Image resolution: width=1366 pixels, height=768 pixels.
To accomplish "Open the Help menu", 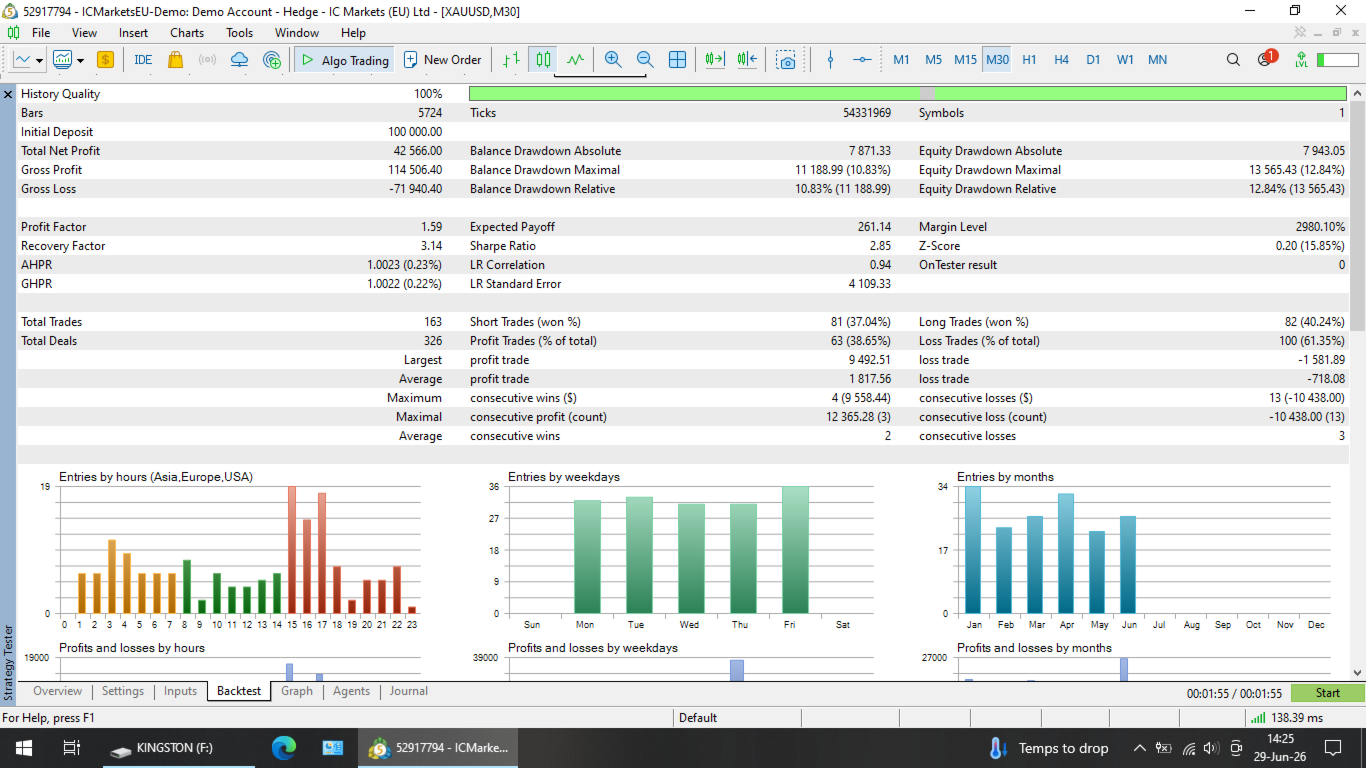I will [x=353, y=33].
